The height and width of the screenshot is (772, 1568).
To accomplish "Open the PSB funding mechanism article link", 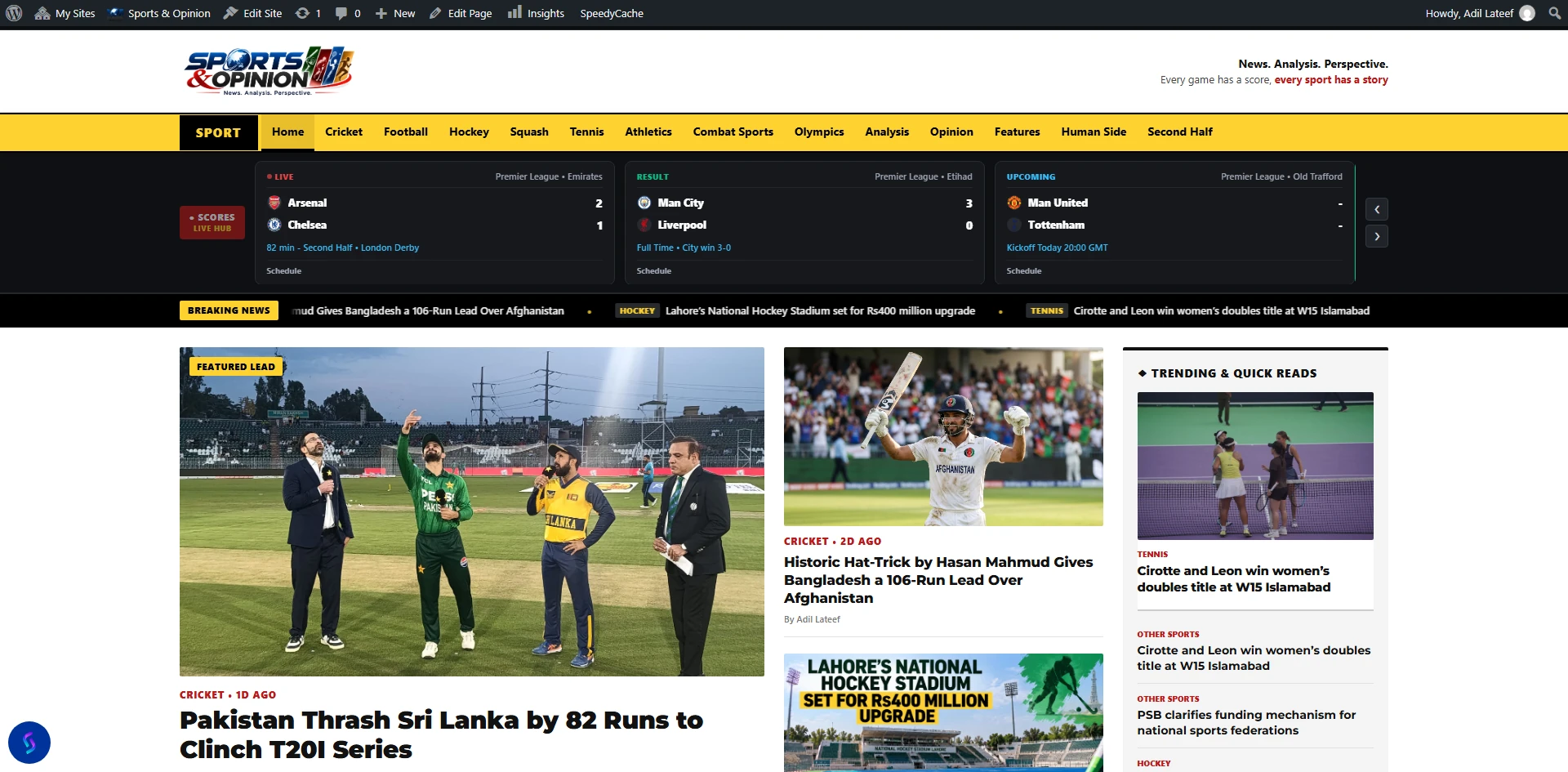I will pos(1246,722).
